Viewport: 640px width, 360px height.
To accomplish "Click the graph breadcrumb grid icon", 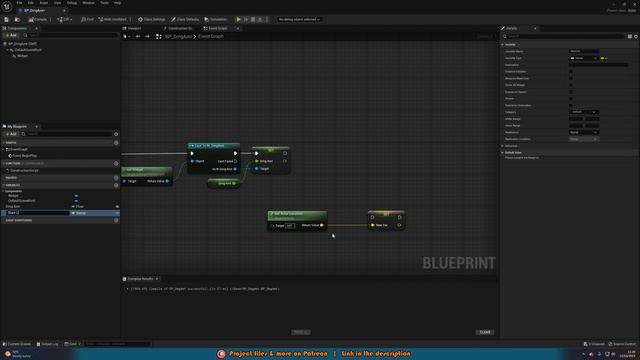I will click(159, 37).
